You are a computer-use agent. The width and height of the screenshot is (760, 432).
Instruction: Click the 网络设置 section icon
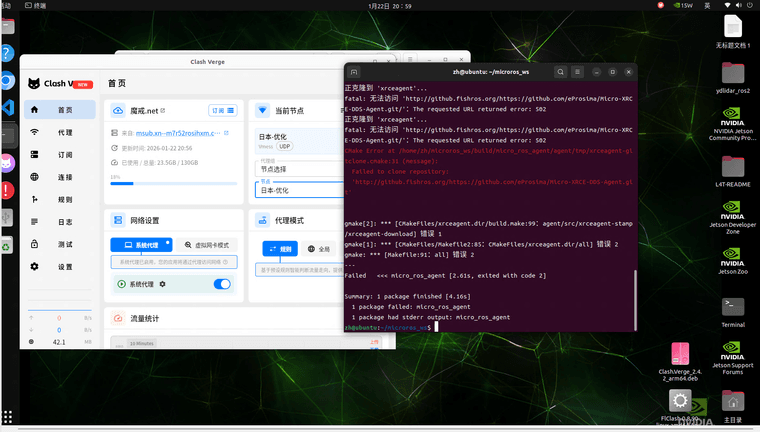pos(118,220)
